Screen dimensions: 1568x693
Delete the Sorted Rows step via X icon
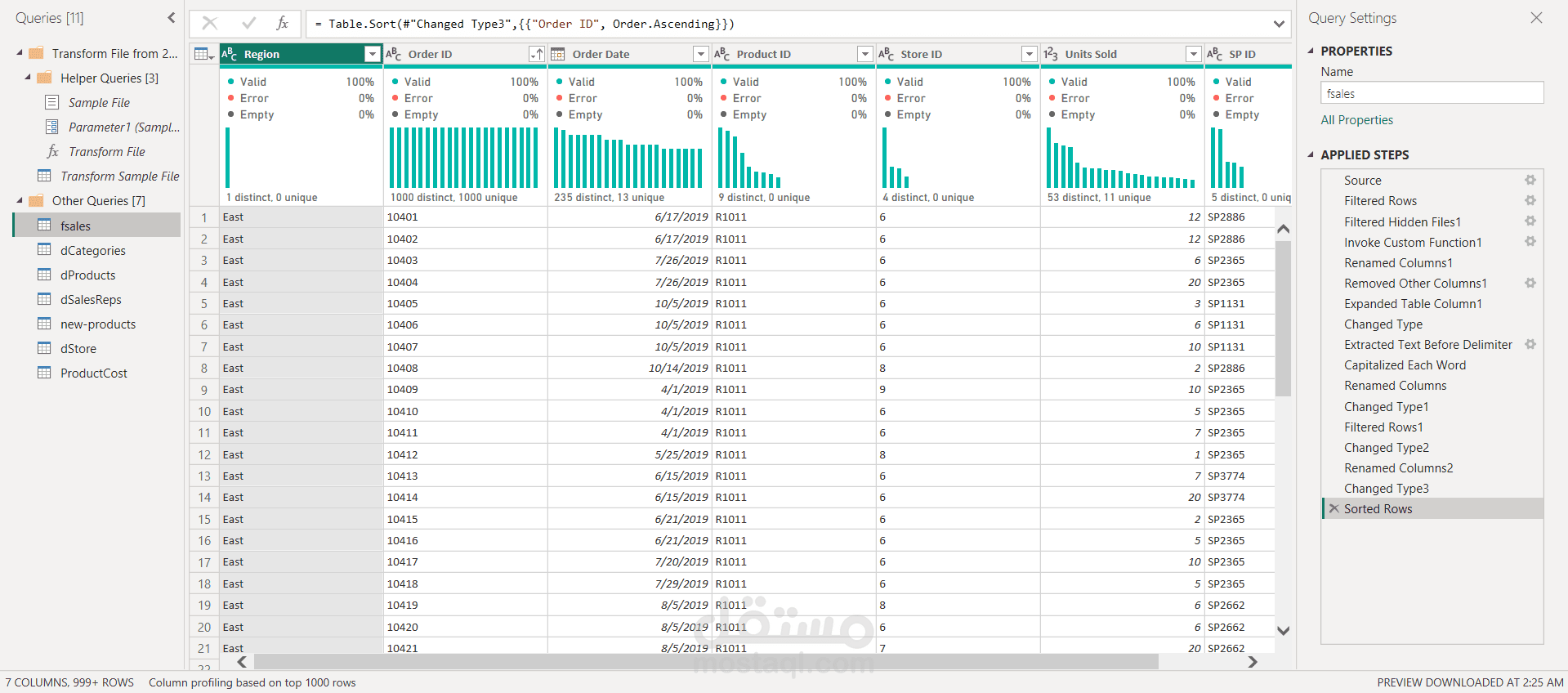[x=1333, y=508]
